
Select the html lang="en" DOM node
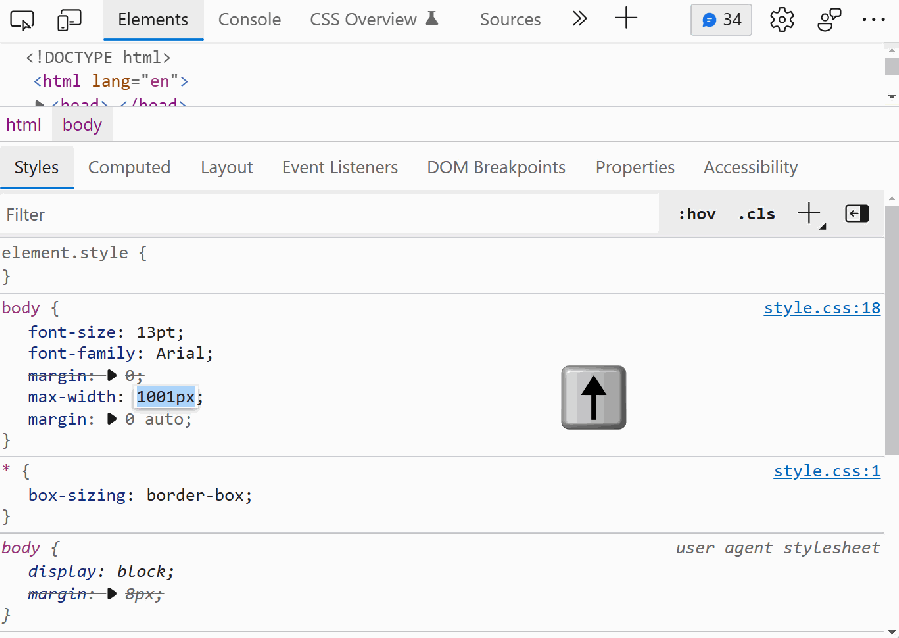click(x=111, y=81)
